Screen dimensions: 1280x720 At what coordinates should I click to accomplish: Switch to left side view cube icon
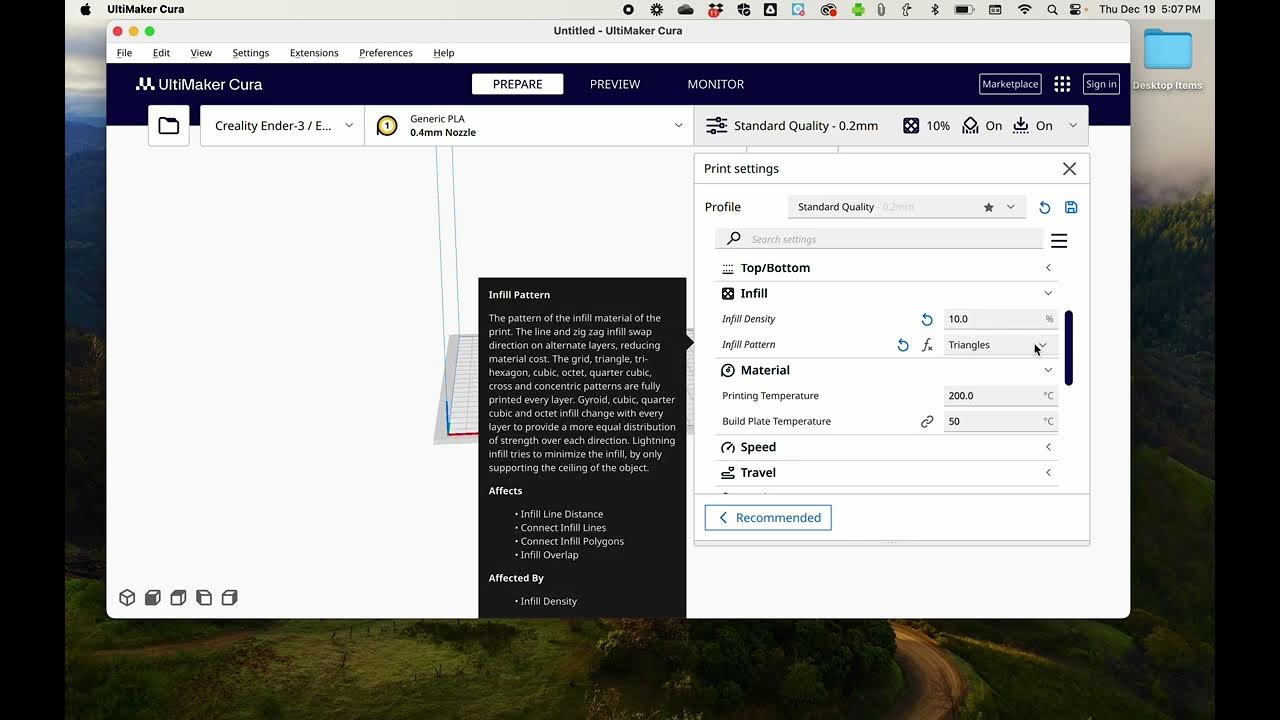pyautogui.click(x=204, y=598)
